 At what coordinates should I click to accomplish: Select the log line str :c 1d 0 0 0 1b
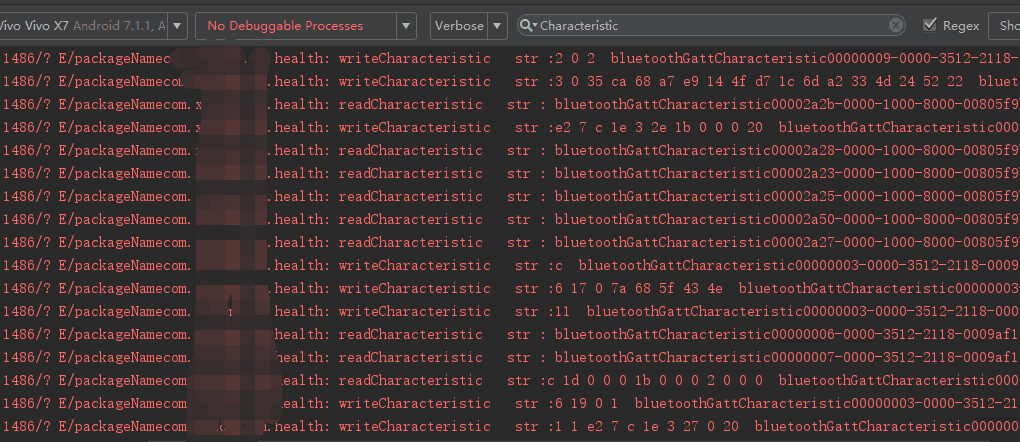pyautogui.click(x=510, y=380)
